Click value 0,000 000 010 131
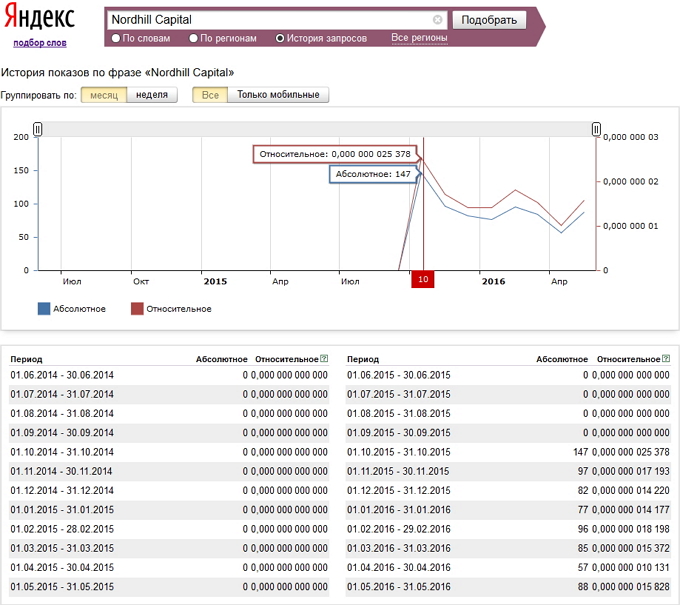 631,568
